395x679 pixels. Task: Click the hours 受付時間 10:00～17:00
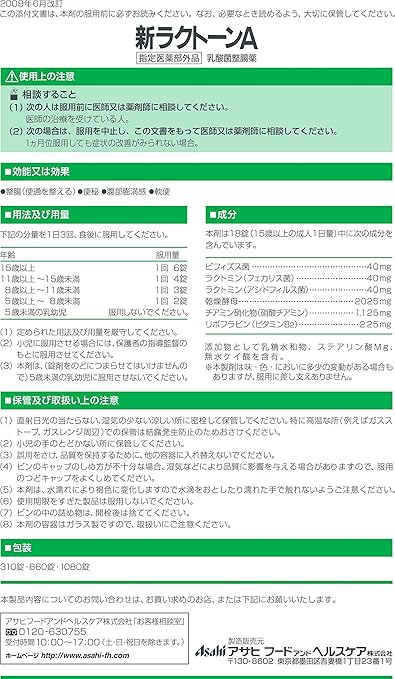(x=53, y=642)
